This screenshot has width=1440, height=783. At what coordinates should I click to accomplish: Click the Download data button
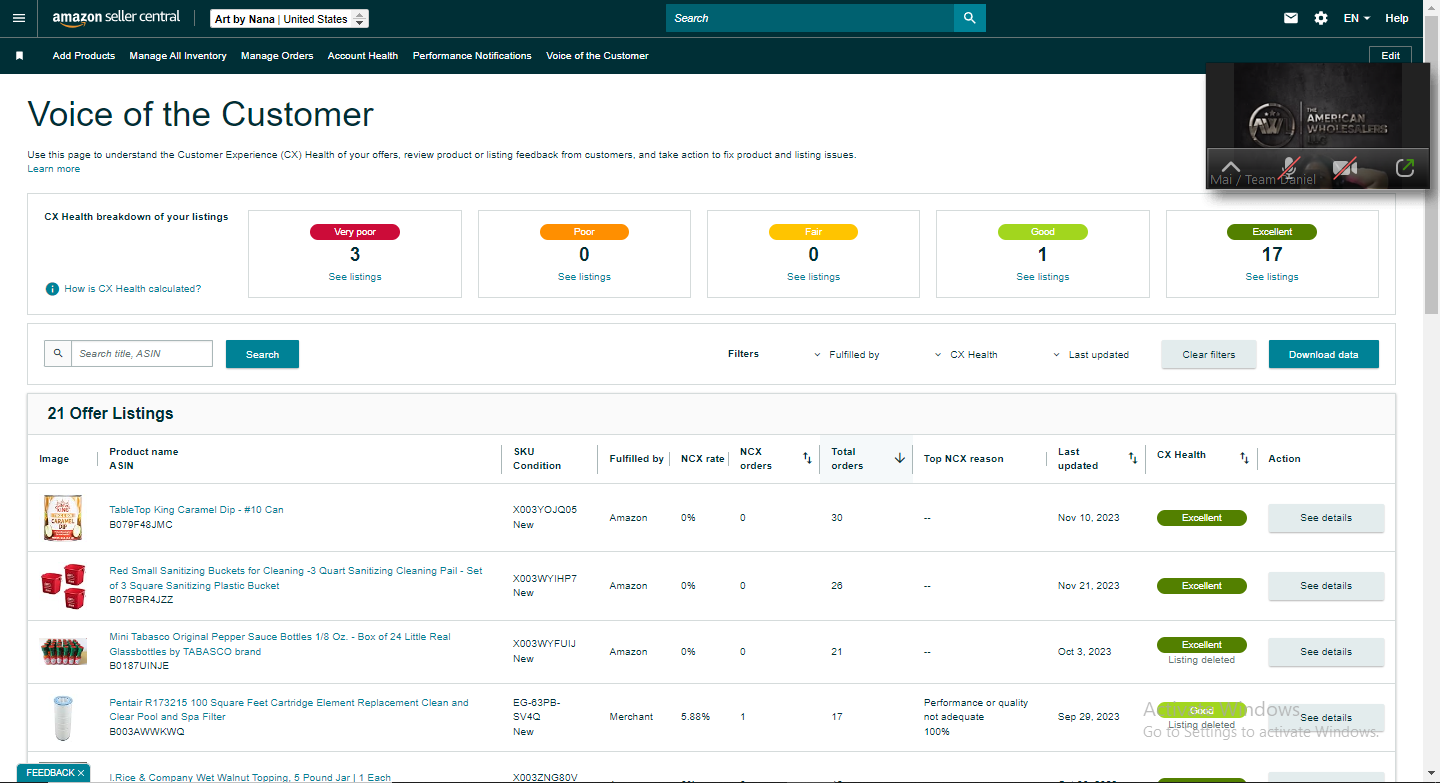[1324, 354]
